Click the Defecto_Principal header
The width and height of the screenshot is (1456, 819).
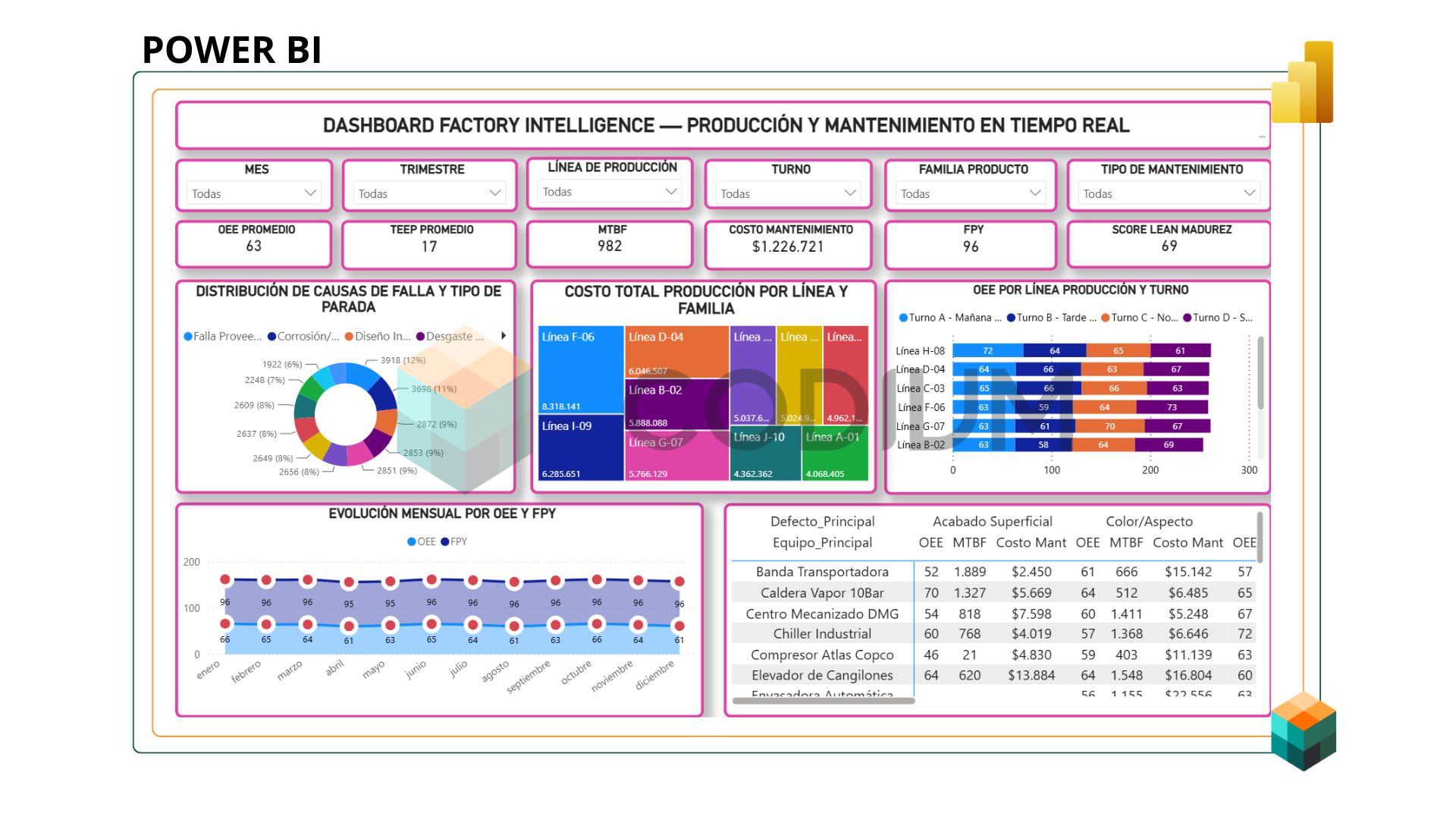[823, 522]
